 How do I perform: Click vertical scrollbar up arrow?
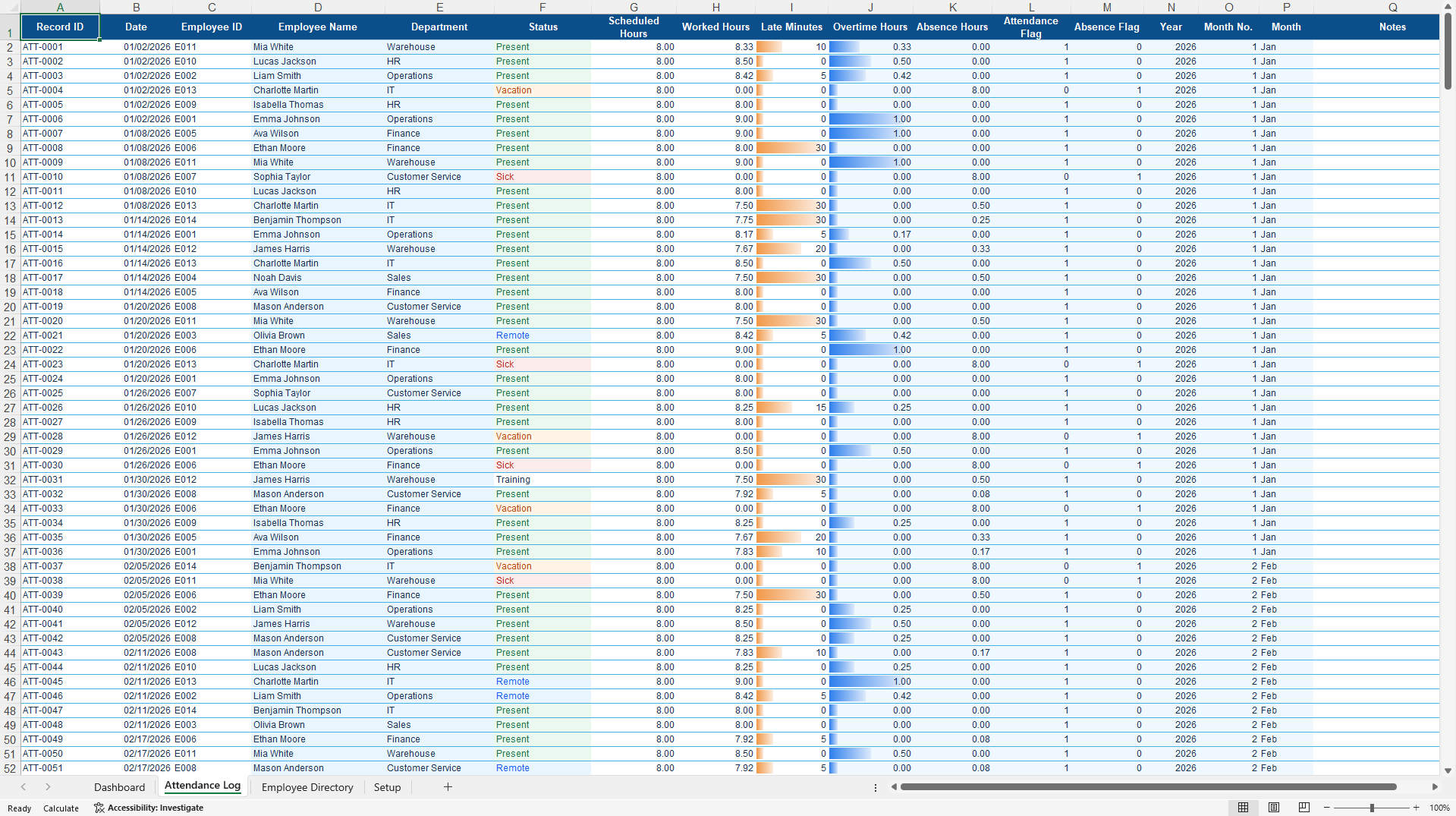1448,6
